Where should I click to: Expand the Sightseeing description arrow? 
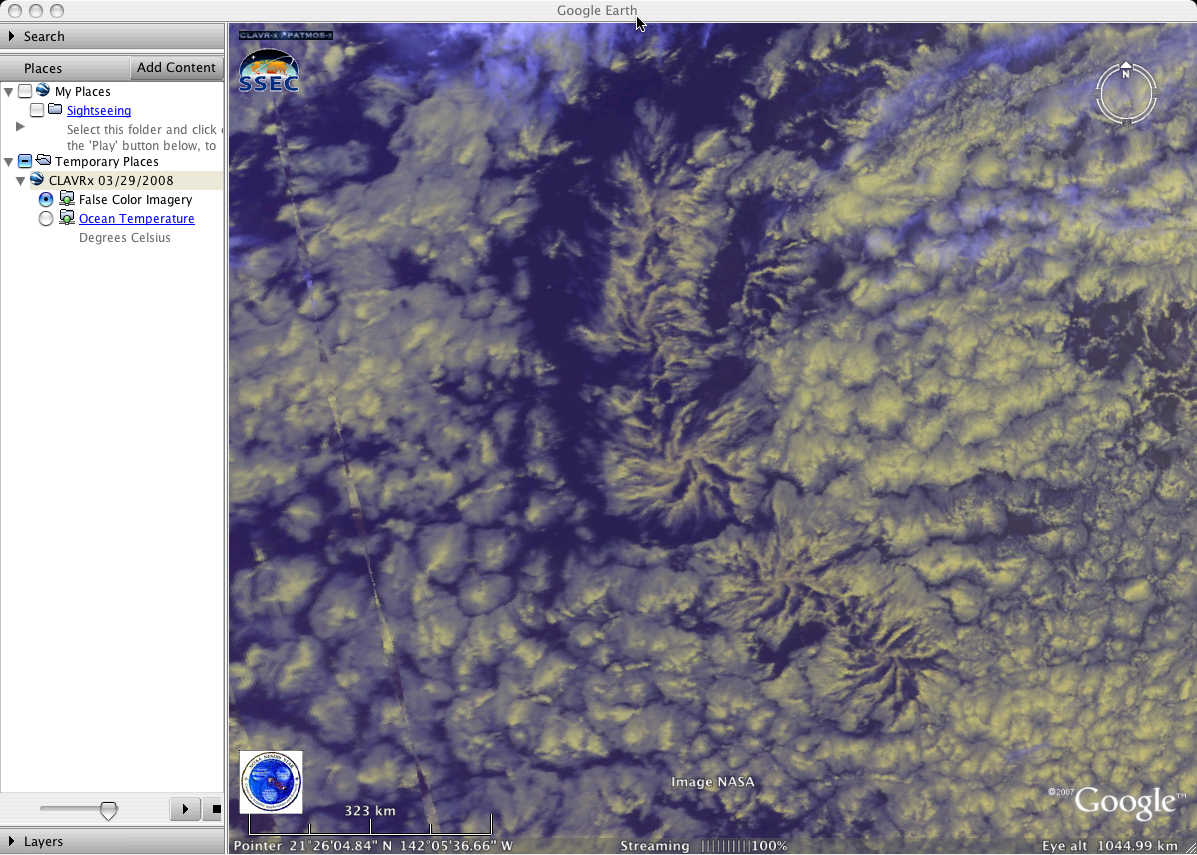[21, 127]
